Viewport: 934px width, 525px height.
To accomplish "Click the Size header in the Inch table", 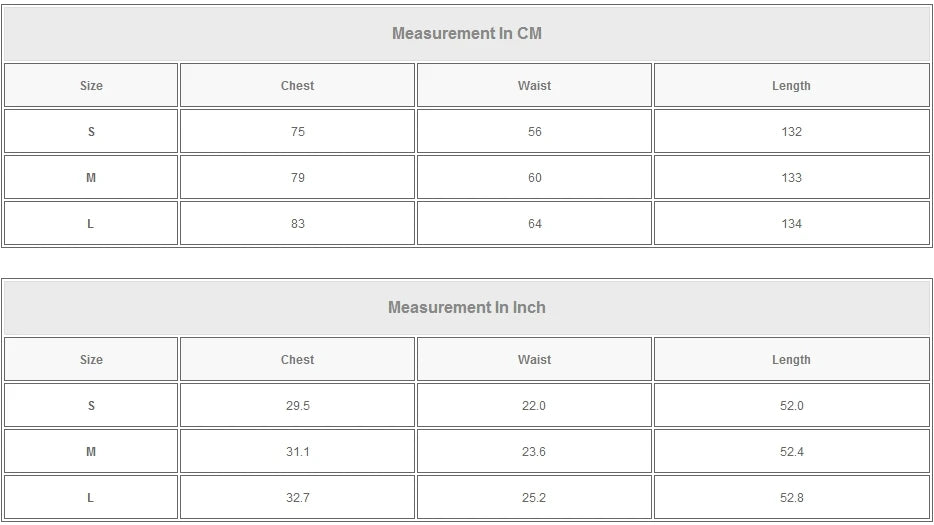I will click(91, 360).
